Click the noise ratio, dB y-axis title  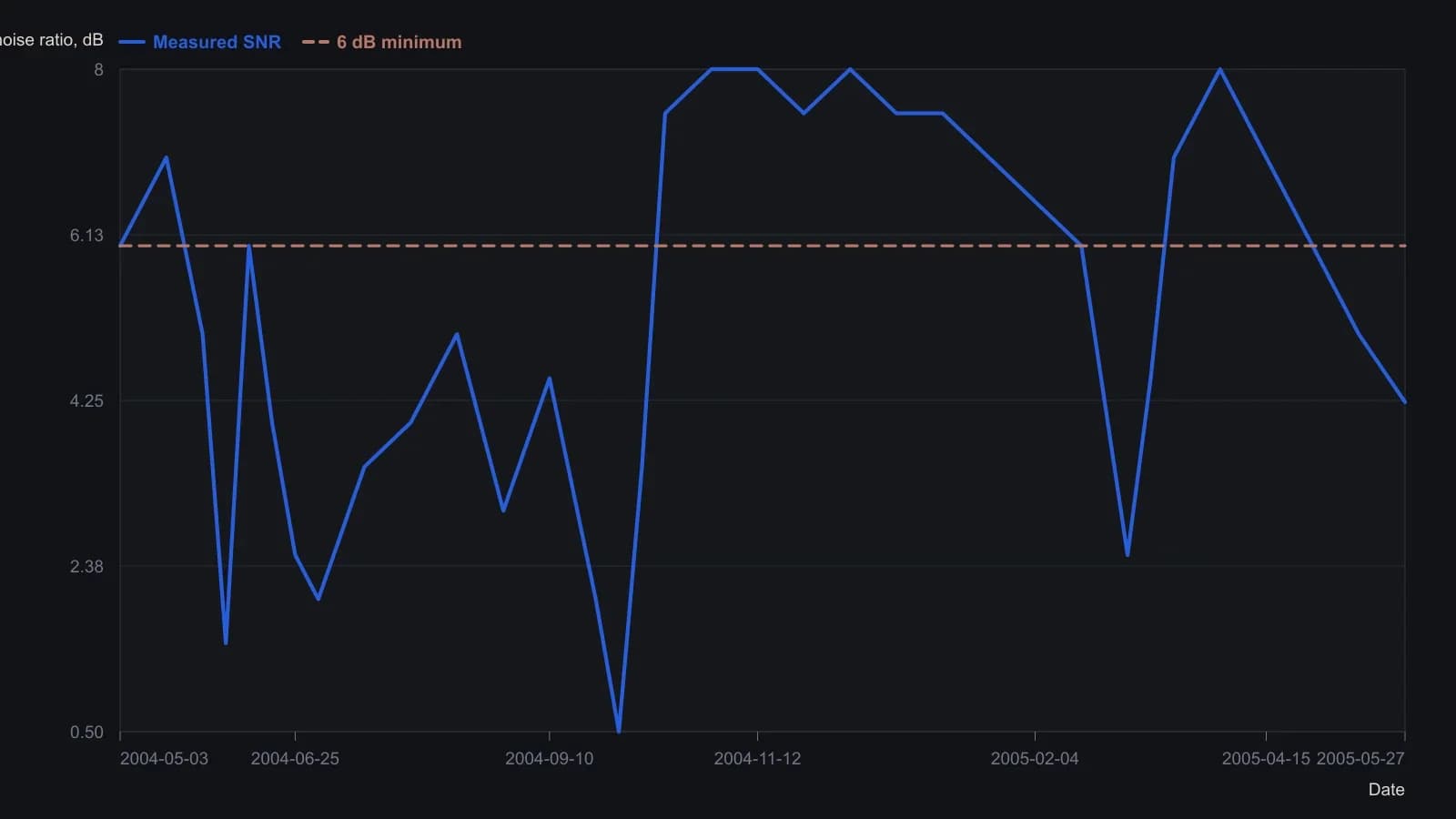(52, 40)
